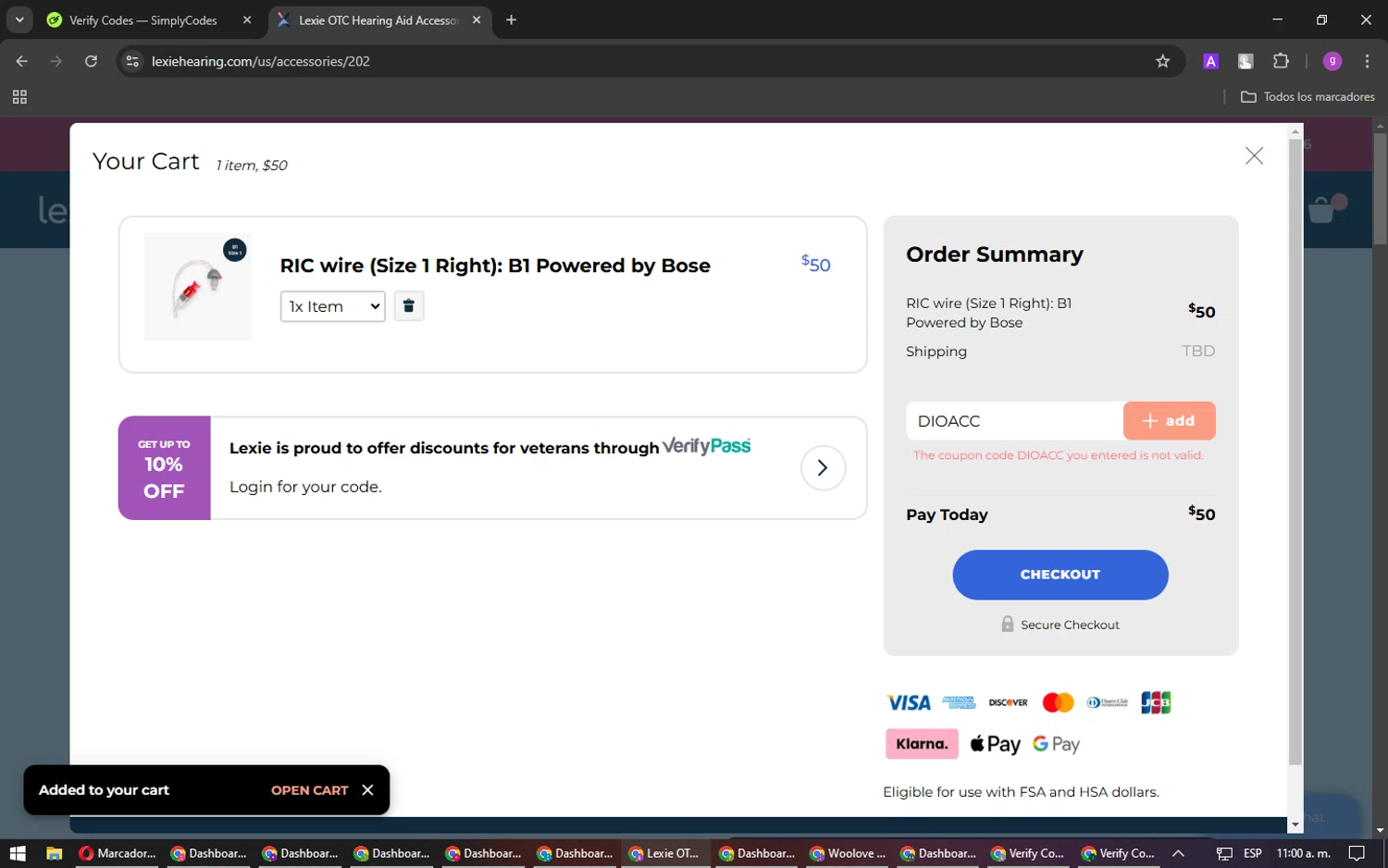1388x868 pixels.
Task: Switch to the Marcador... taskbar window
Action: pos(118,853)
